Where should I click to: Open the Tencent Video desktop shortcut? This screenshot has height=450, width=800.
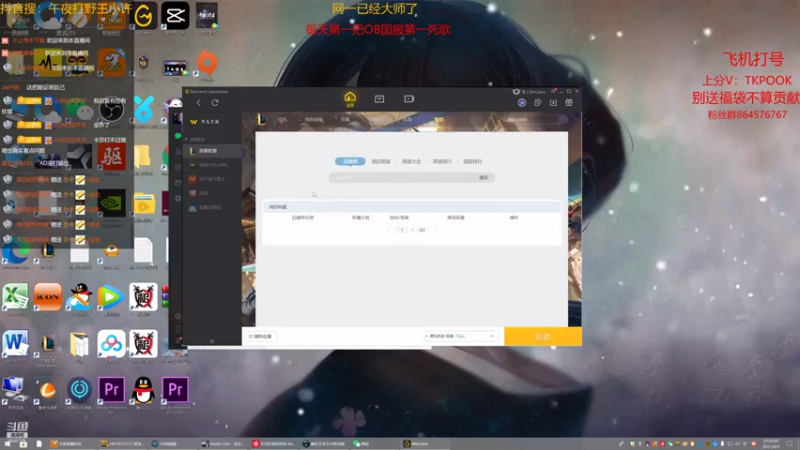tap(111, 297)
